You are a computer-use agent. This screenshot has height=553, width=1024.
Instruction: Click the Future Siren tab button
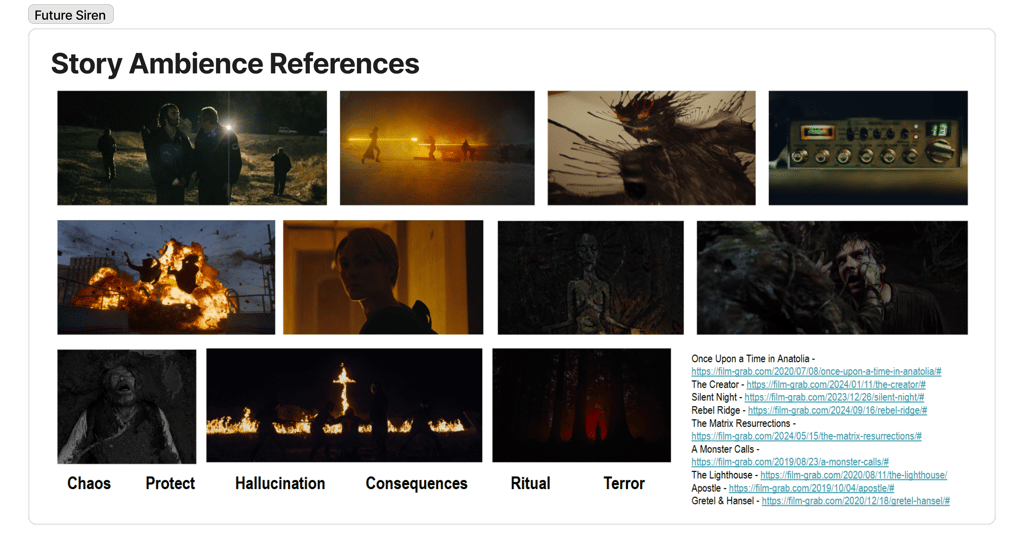[x=71, y=14]
